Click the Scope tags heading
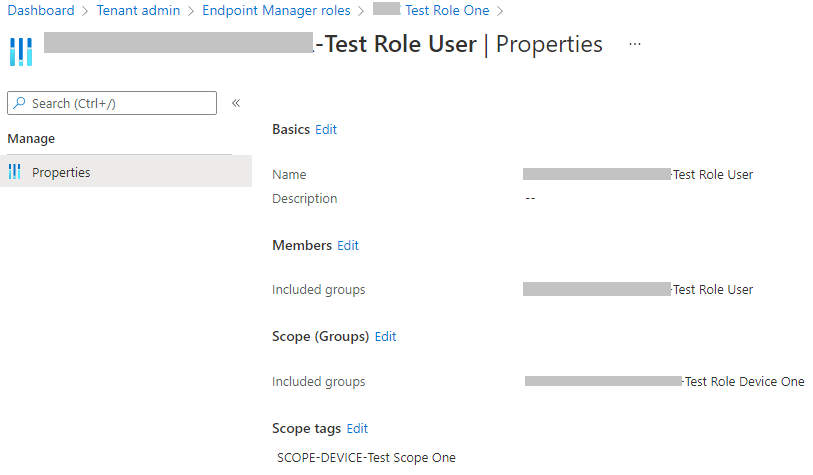This screenshot has width=813, height=475. (x=306, y=428)
